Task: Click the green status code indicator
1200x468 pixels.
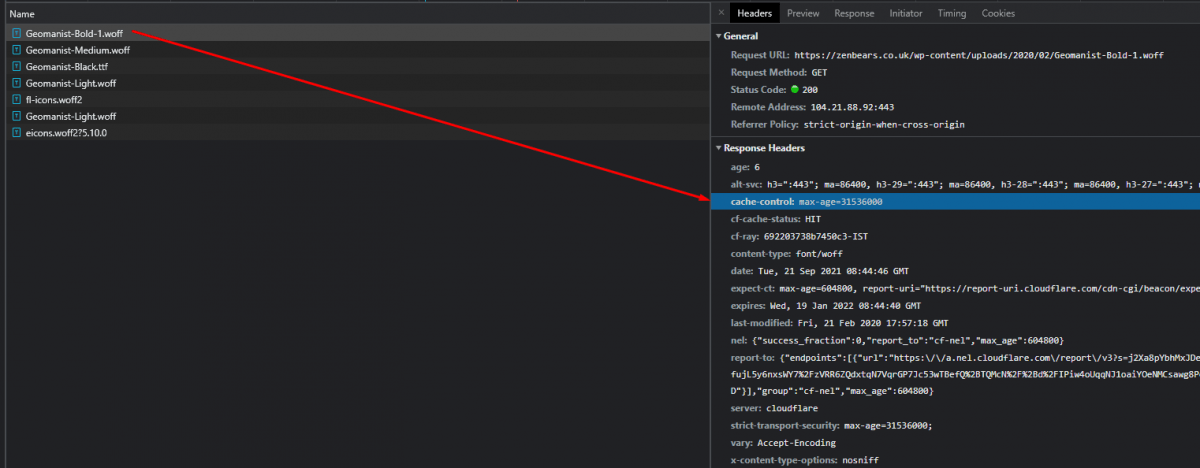Action: [x=794, y=90]
